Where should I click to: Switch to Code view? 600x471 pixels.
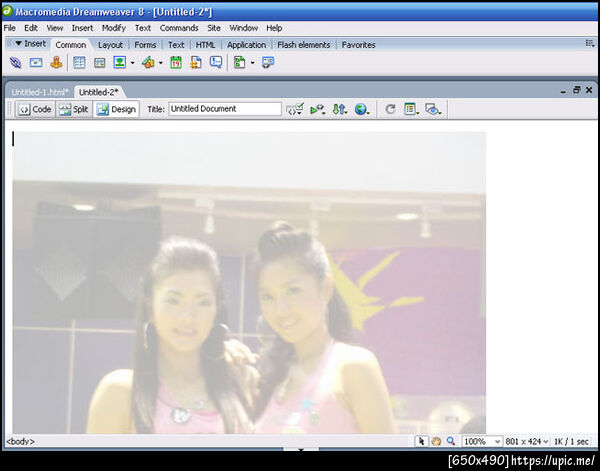tap(36, 109)
